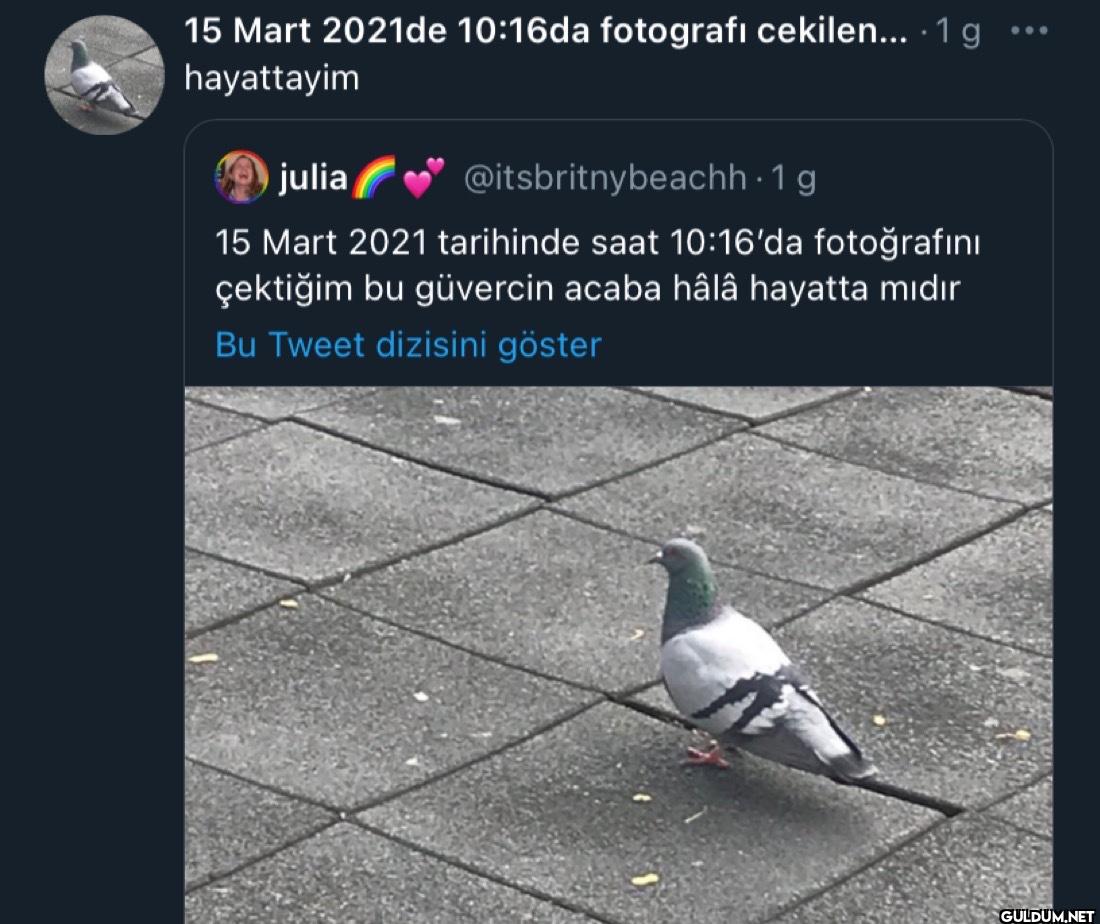This screenshot has height=924, width=1100.
Task: Open the @itsbritnybeachh handle
Action: pos(605,178)
